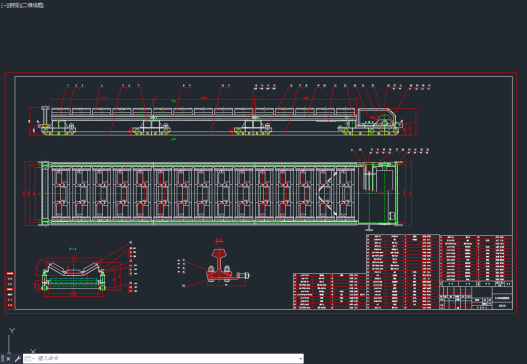Expand command history arrow at command line end
The height and width of the screenshot is (364, 527).
pos(300,359)
